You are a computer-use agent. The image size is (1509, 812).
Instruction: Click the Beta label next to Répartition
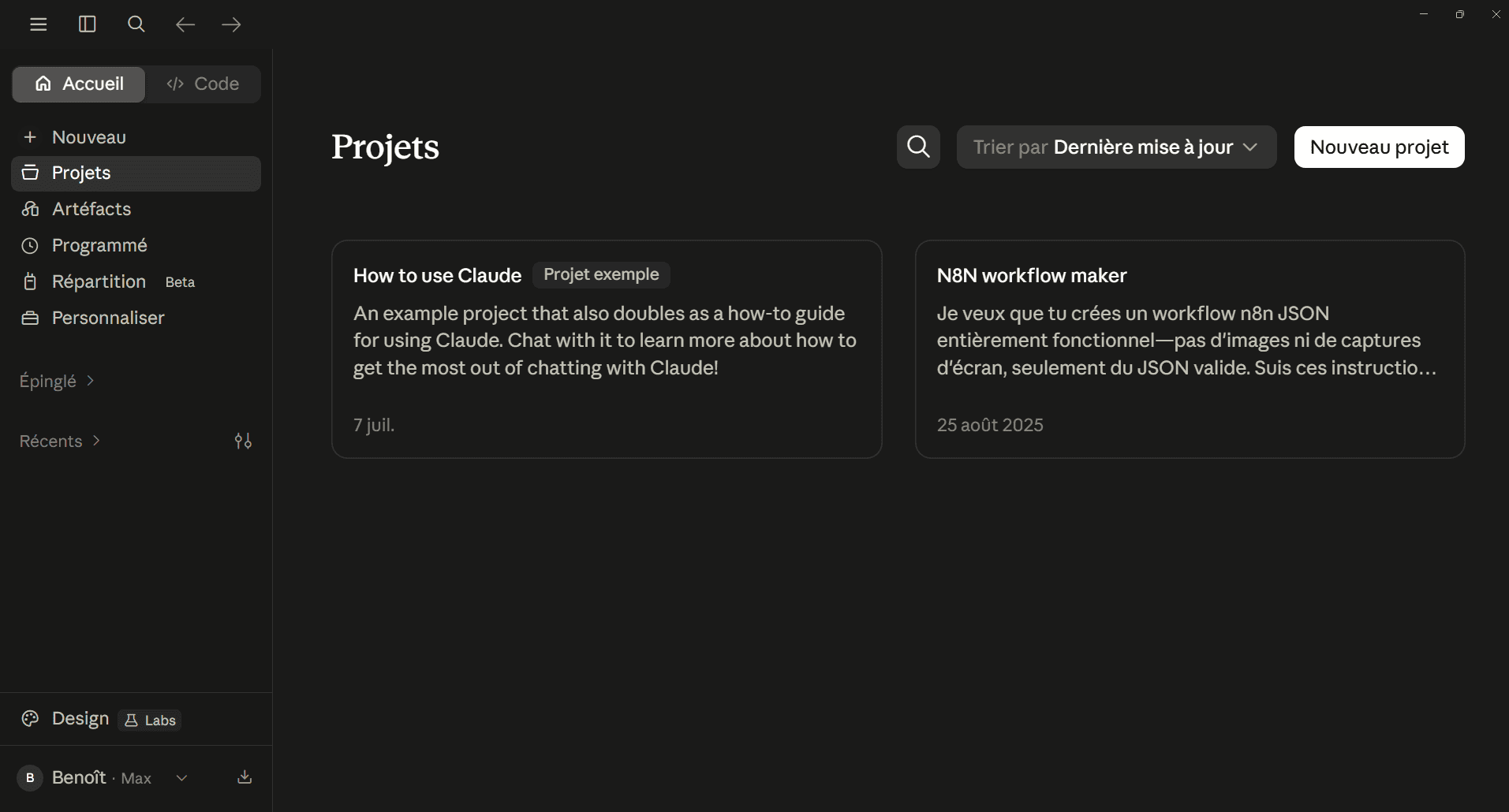(x=180, y=282)
